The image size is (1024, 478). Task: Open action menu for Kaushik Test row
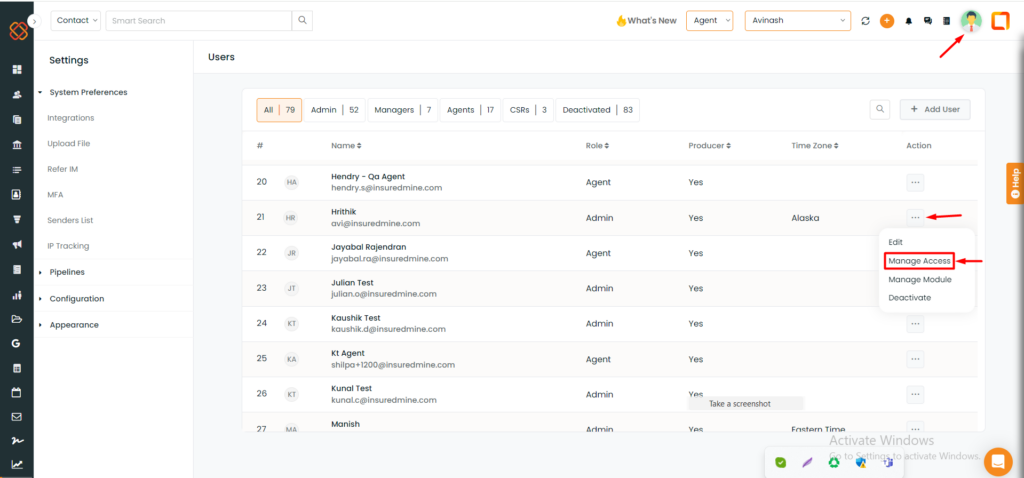click(915, 324)
